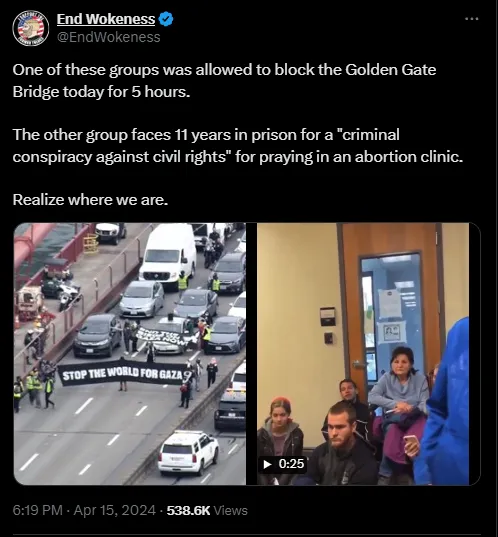Click the tweet text about Golden Gate Bridge
Viewport: 498px width, 537px height.
coord(224,80)
